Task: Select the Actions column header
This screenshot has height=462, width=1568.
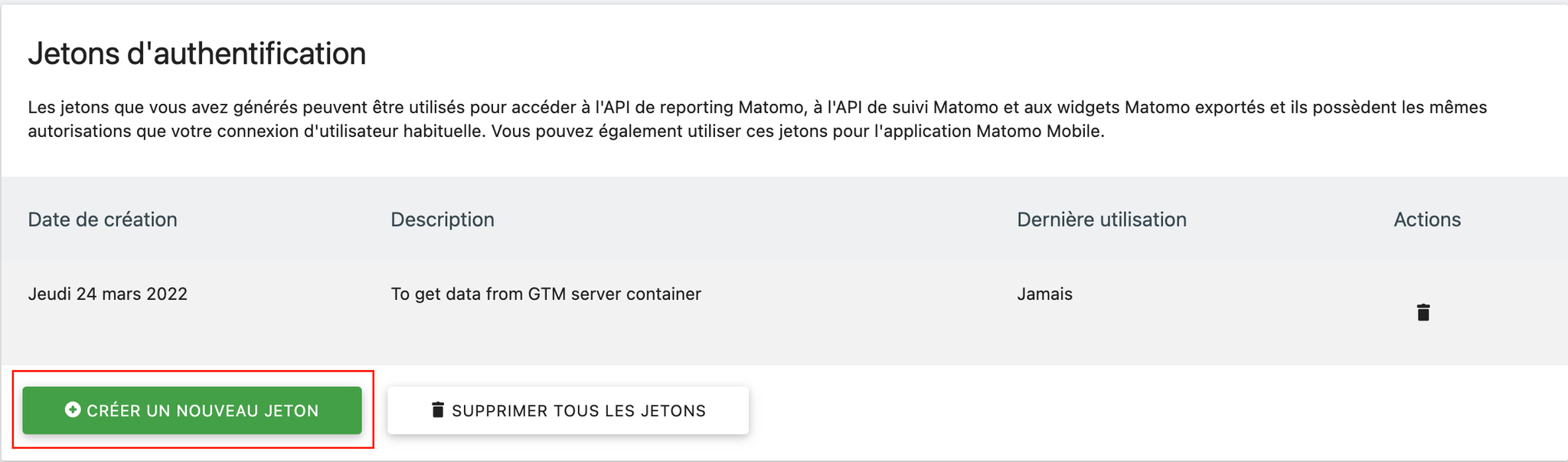Action: click(1427, 220)
